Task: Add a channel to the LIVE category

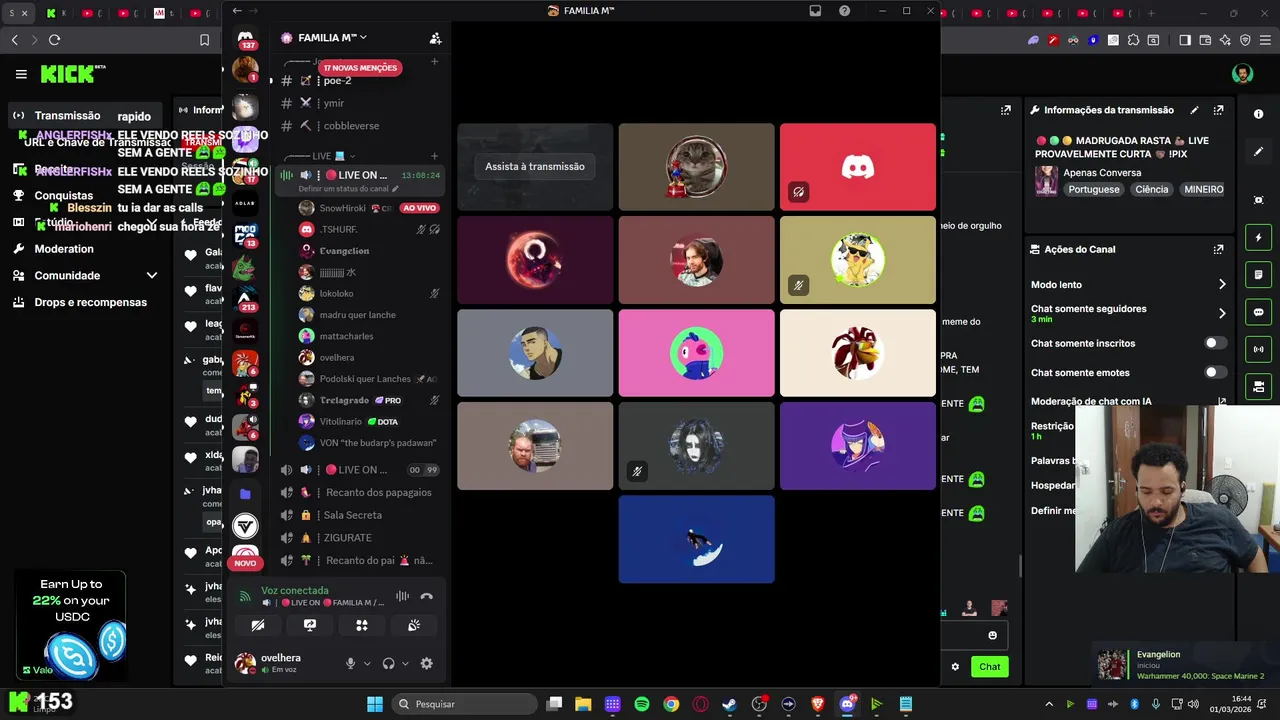Action: [x=434, y=156]
